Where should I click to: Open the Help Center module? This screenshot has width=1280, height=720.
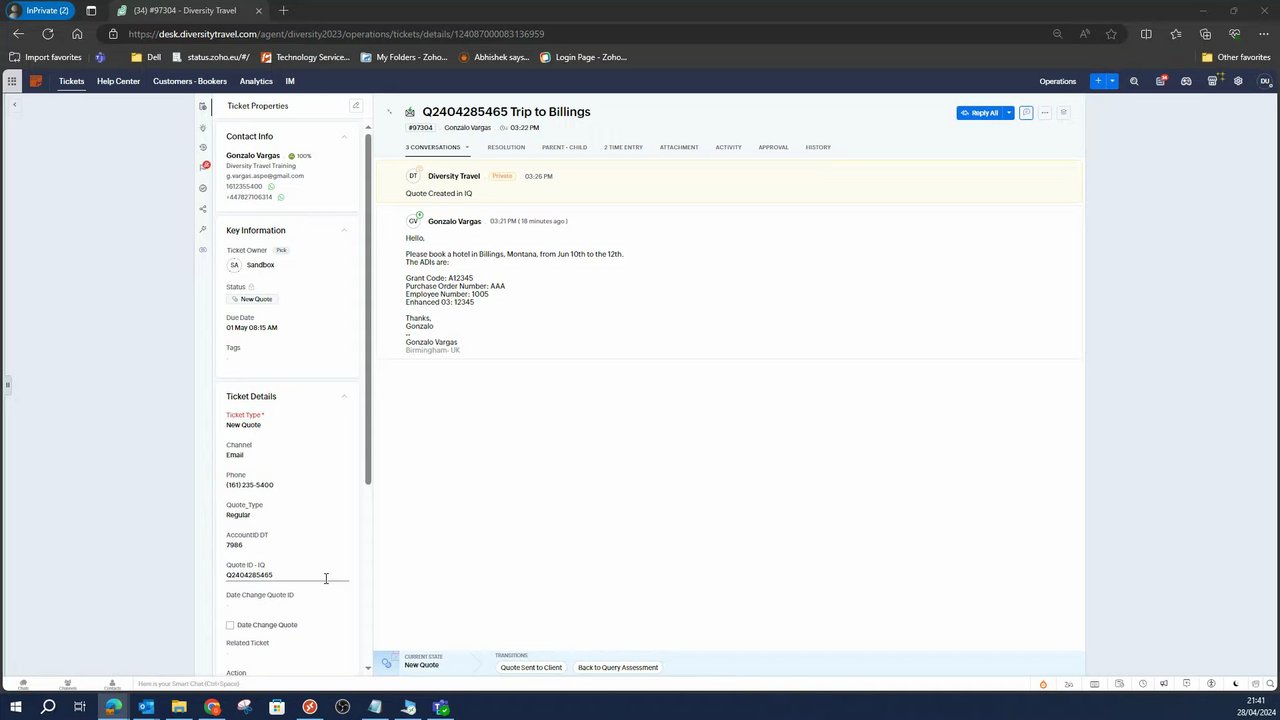coord(118,81)
